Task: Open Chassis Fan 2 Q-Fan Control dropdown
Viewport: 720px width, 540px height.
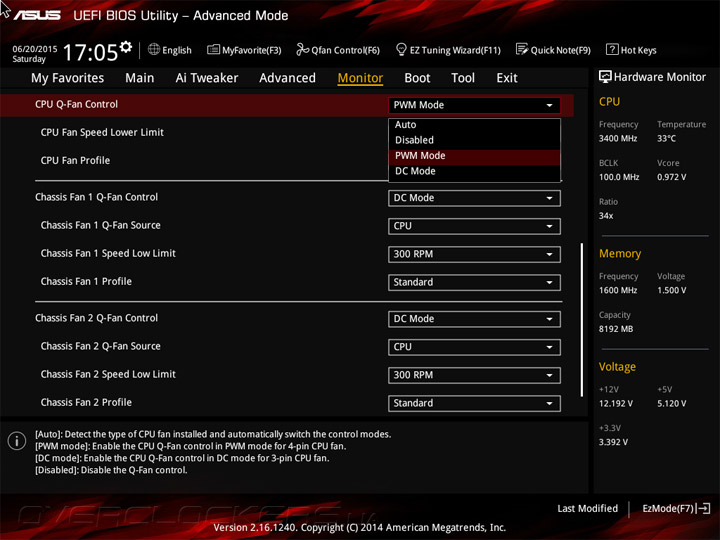Action: [474, 319]
